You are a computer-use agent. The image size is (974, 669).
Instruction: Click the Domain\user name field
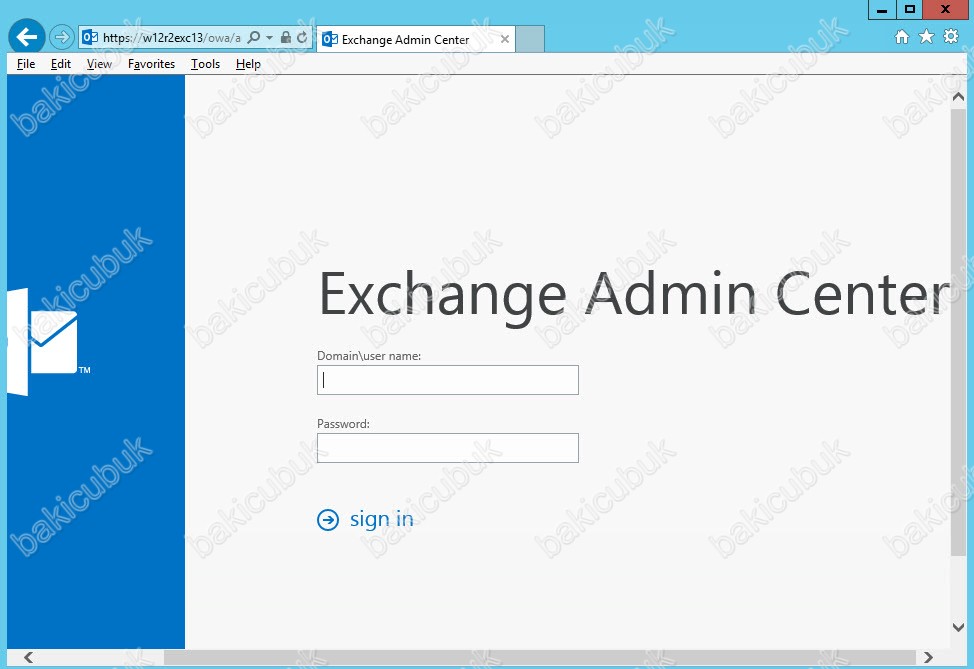tap(448, 380)
